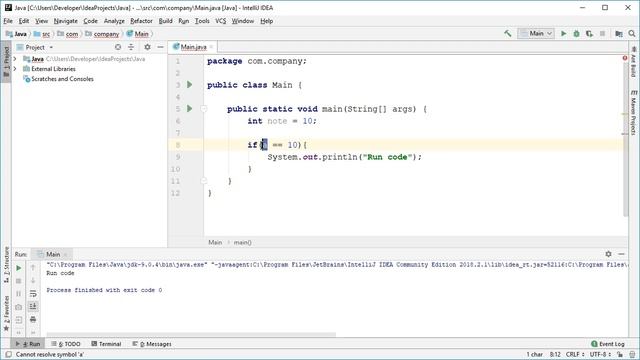Image resolution: width=640 pixels, height=360 pixels.
Task: Print console output icon
Action: (33, 319)
